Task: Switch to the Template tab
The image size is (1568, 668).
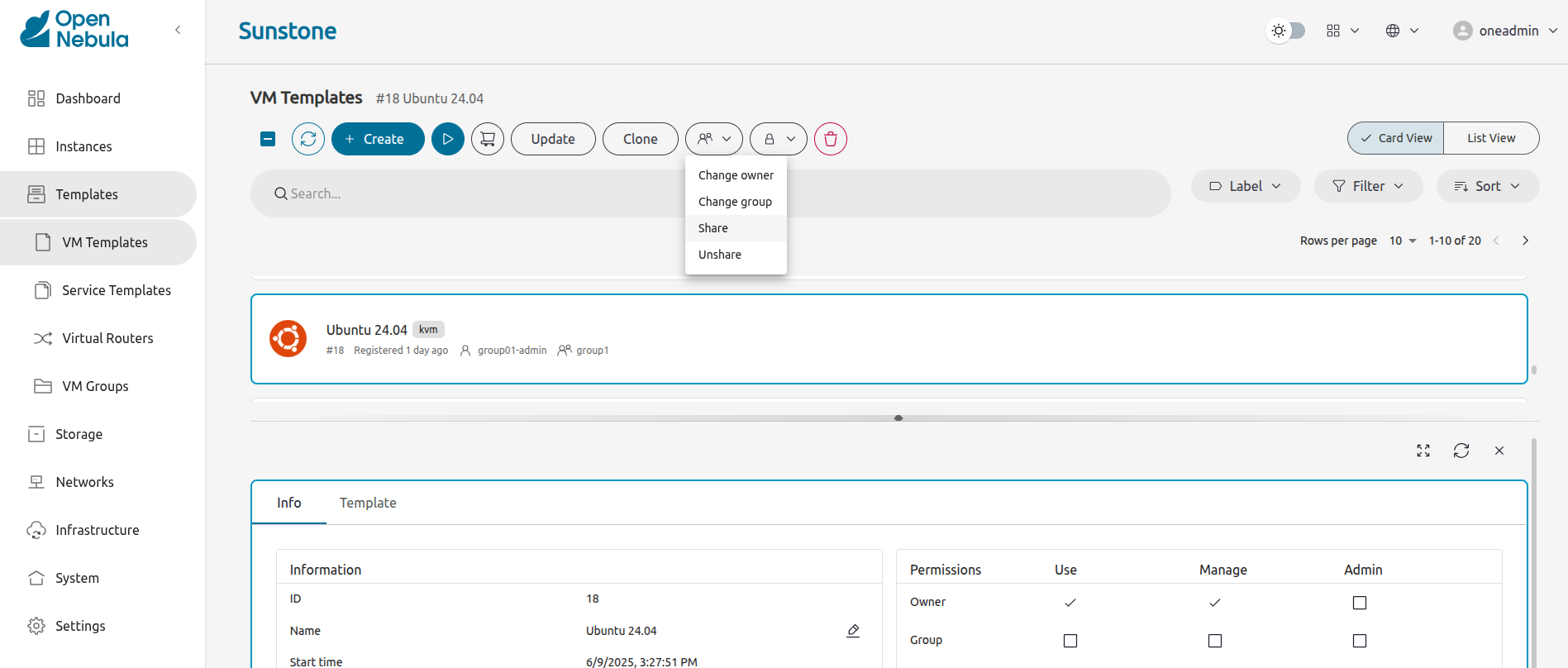Action: (x=368, y=503)
